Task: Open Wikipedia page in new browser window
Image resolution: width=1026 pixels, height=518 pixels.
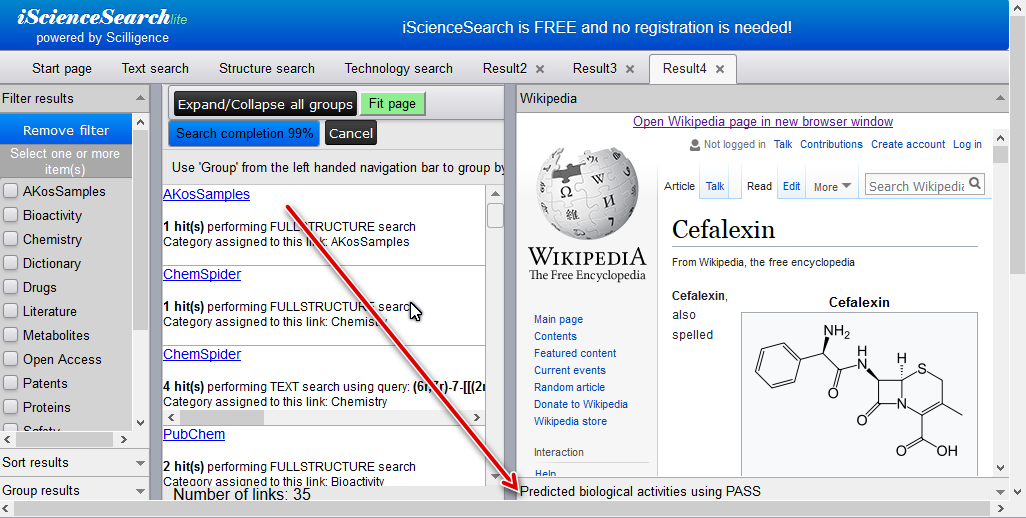Action: click(763, 122)
